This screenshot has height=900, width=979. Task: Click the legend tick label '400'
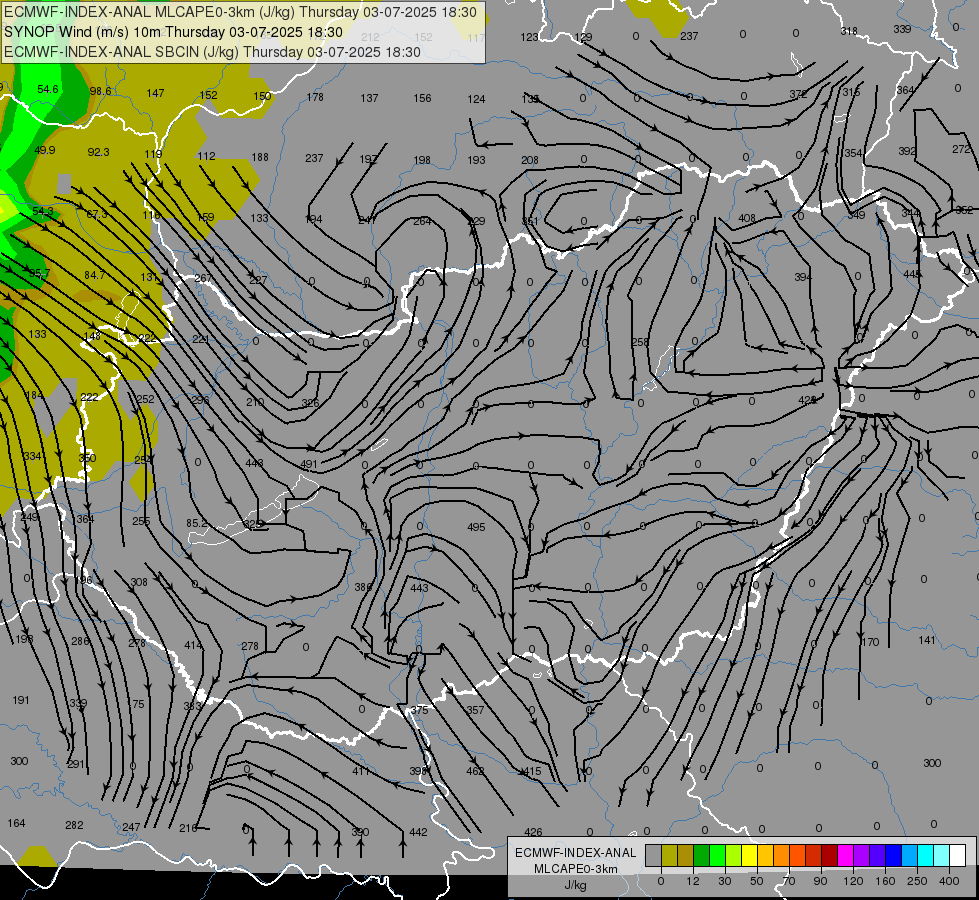click(949, 881)
